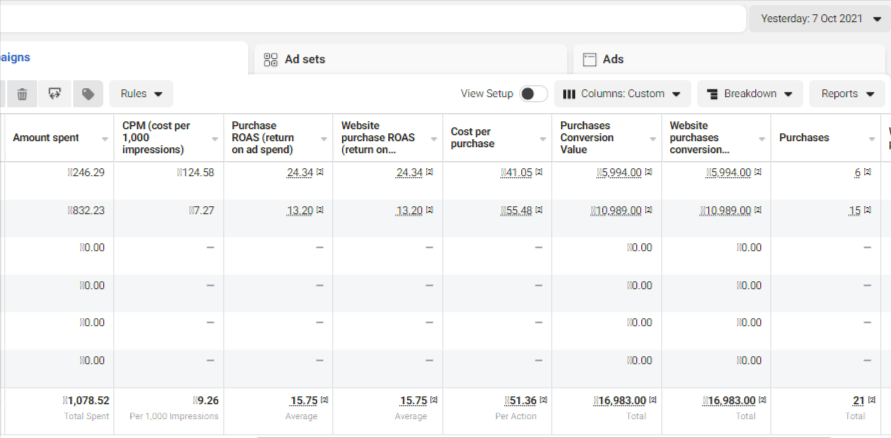Viewport: 891px width, 438px height.
Task: Switch to the Ads tab
Action: (x=613, y=60)
